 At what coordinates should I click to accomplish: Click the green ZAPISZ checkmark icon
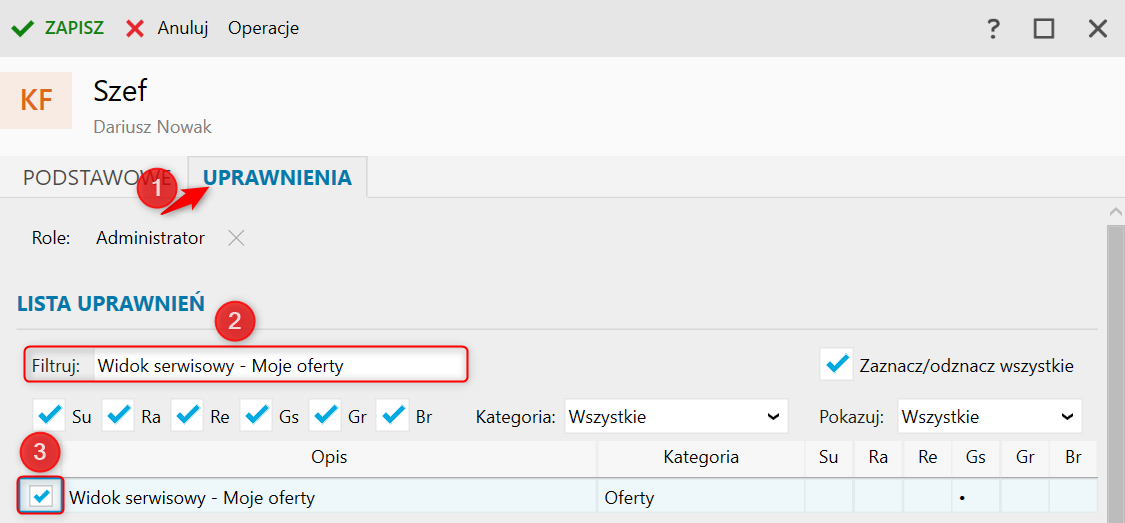pyautogui.click(x=23, y=28)
